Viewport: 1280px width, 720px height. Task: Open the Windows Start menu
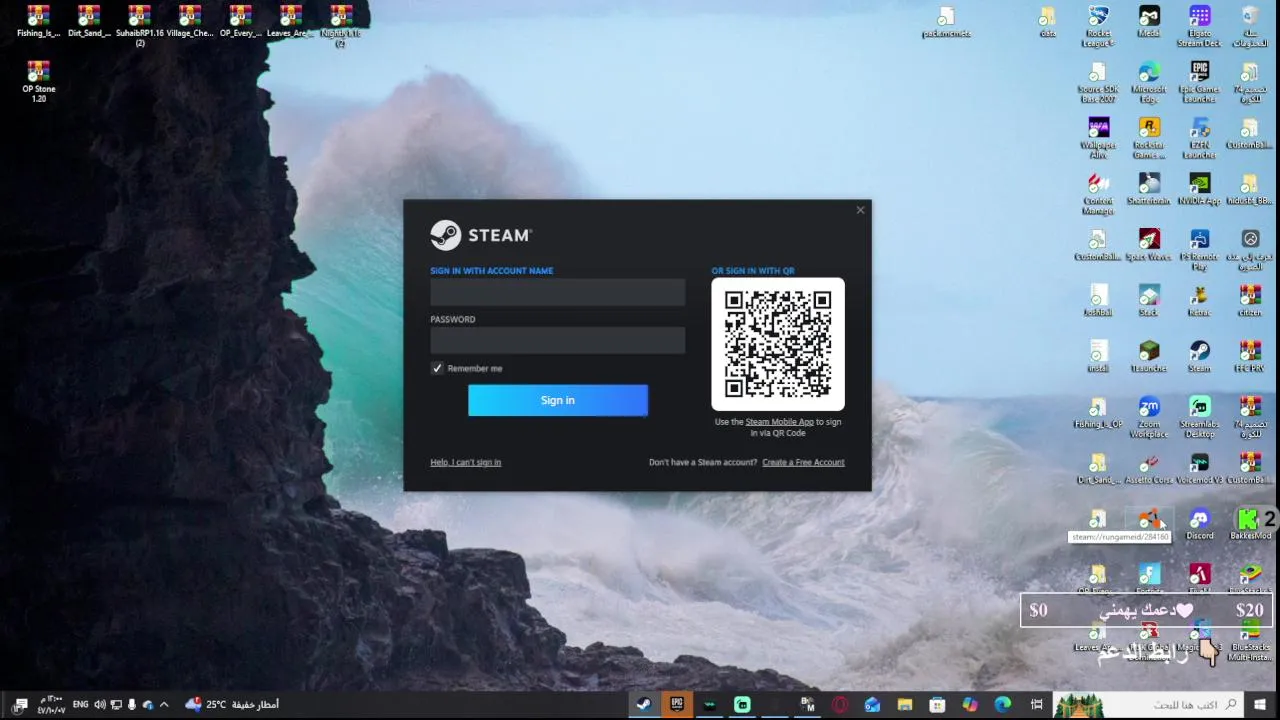(x=1259, y=705)
